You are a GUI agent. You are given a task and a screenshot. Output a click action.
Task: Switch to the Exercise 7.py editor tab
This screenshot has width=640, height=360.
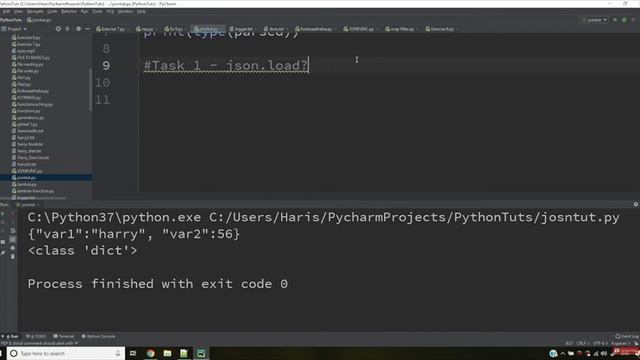113,29
